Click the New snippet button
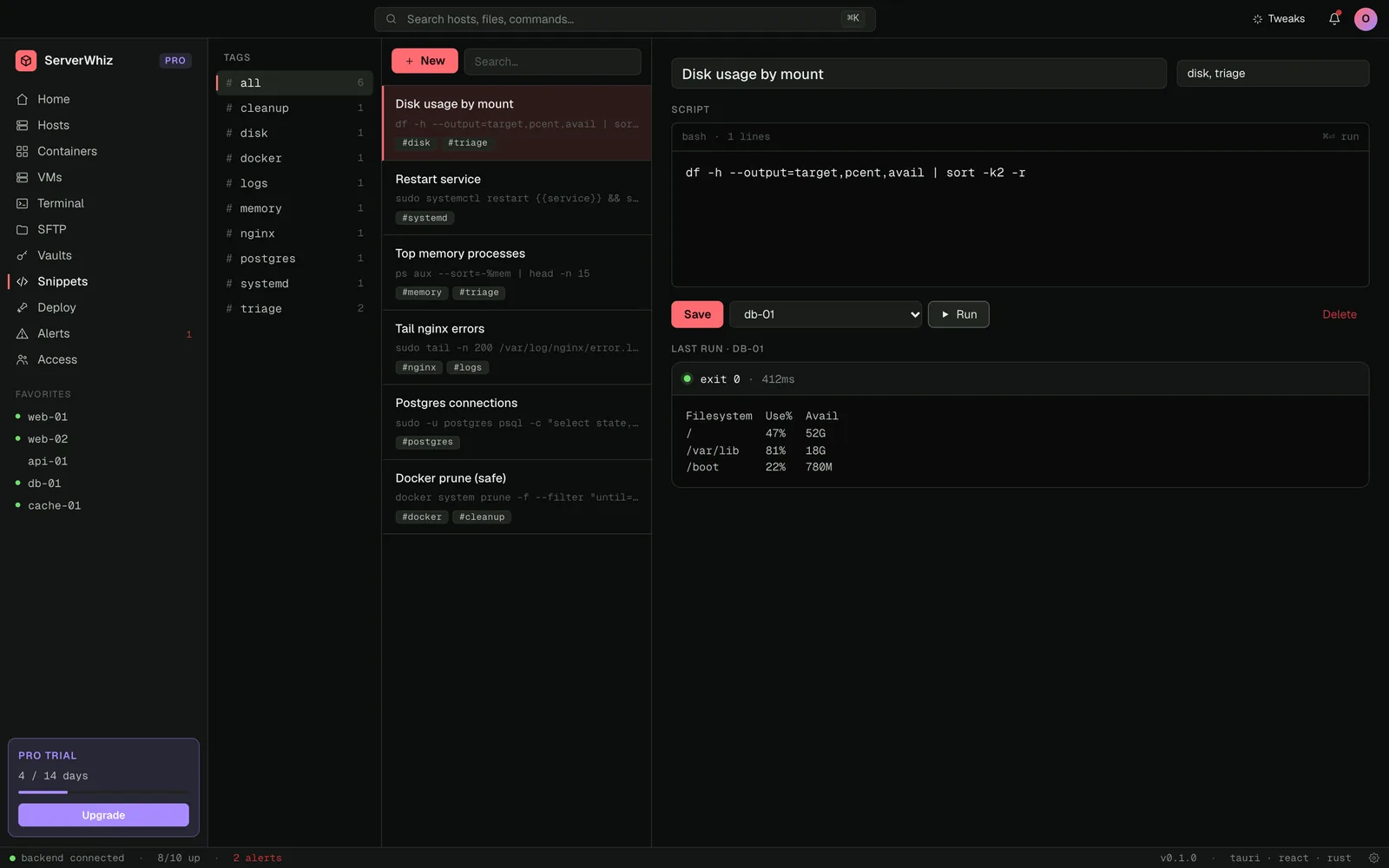Image resolution: width=1389 pixels, height=868 pixels. click(x=425, y=61)
